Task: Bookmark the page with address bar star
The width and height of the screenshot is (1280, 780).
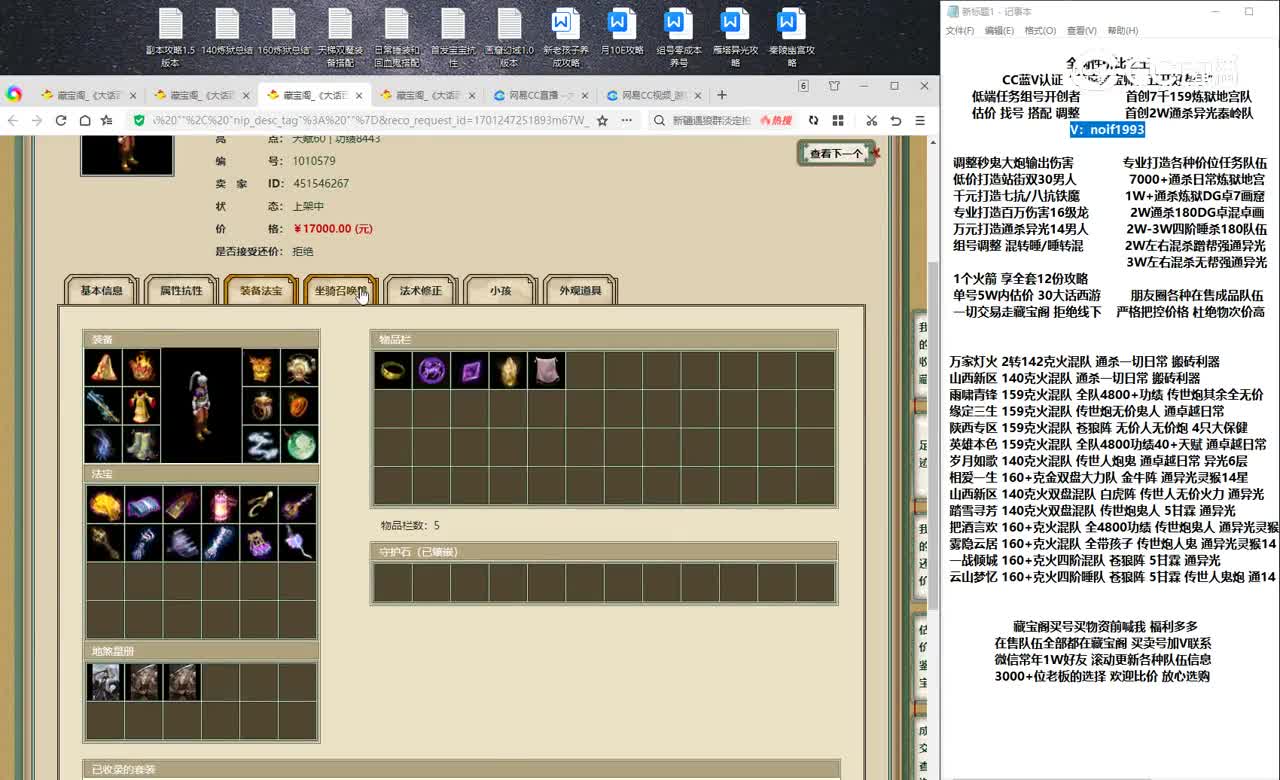Action: click(602, 120)
